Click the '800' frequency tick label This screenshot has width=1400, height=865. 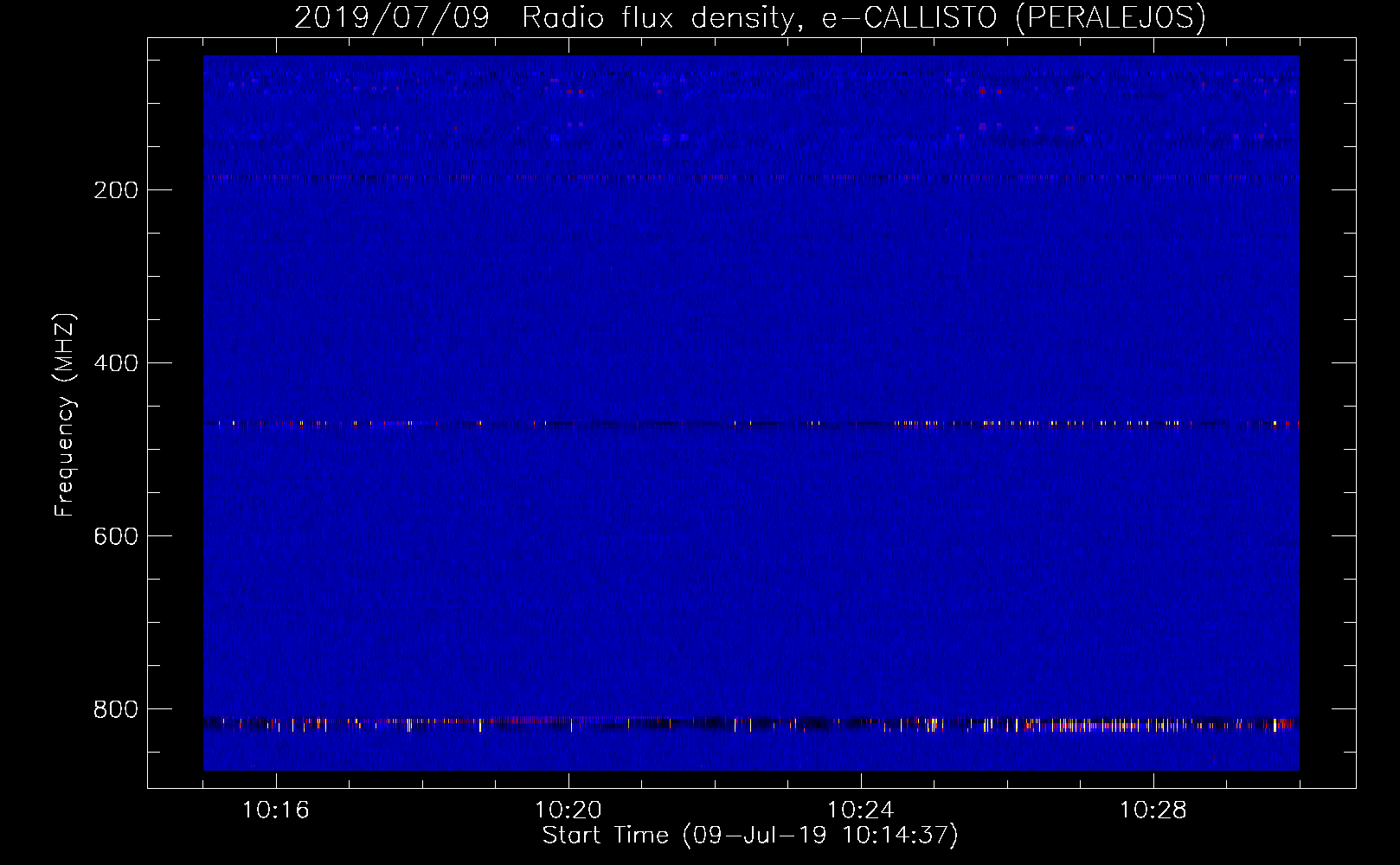[x=116, y=709]
